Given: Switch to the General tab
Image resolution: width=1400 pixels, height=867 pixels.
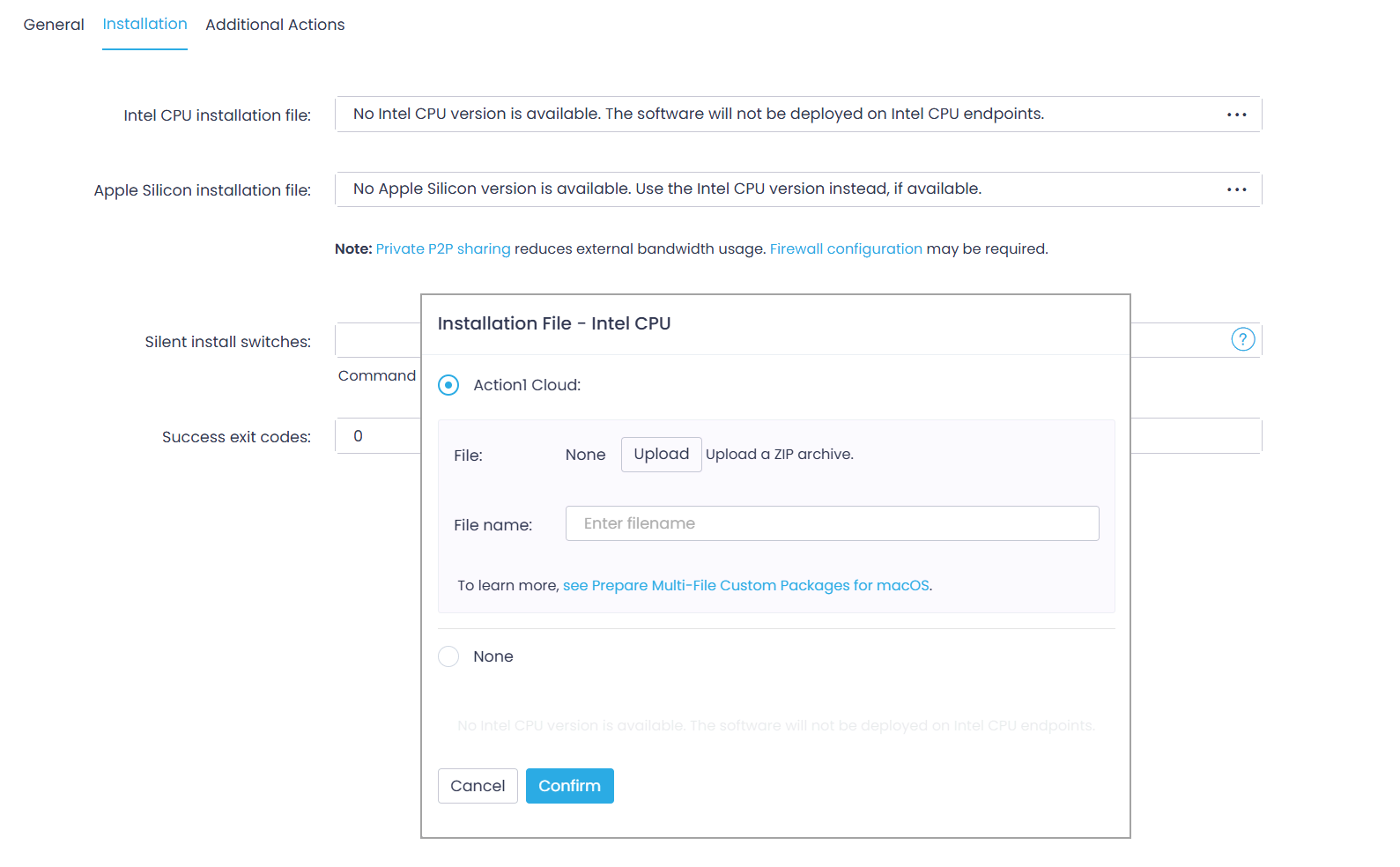Looking at the screenshot, I should coord(54,25).
